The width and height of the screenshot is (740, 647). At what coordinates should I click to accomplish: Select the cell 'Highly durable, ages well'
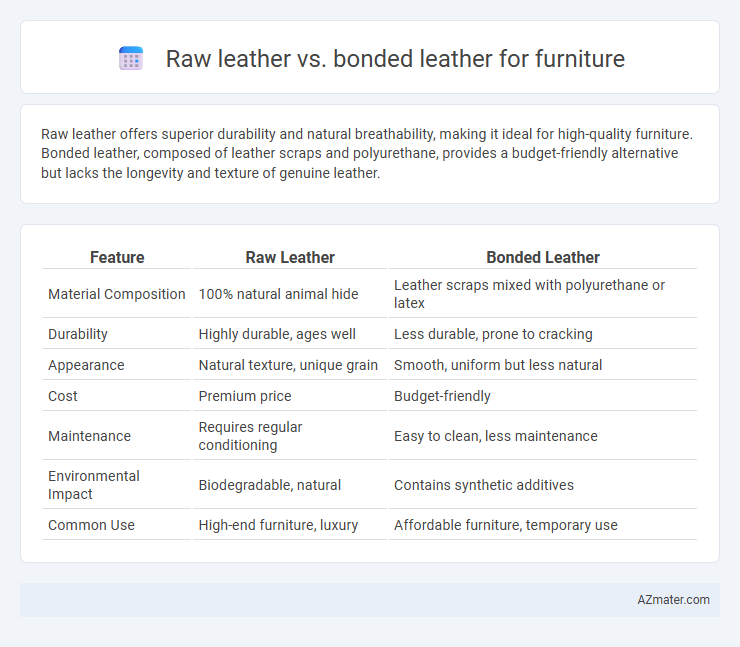tap(277, 334)
